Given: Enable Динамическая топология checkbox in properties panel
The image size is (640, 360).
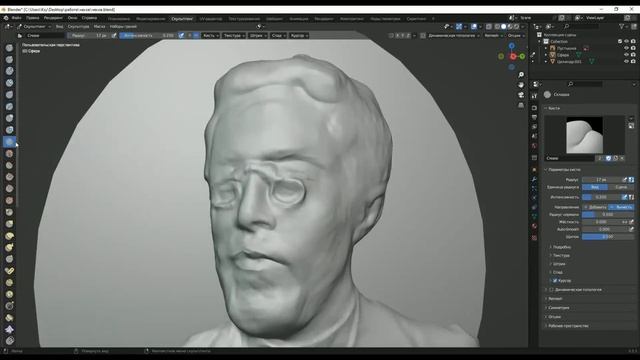Looking at the screenshot, I should point(551,290).
